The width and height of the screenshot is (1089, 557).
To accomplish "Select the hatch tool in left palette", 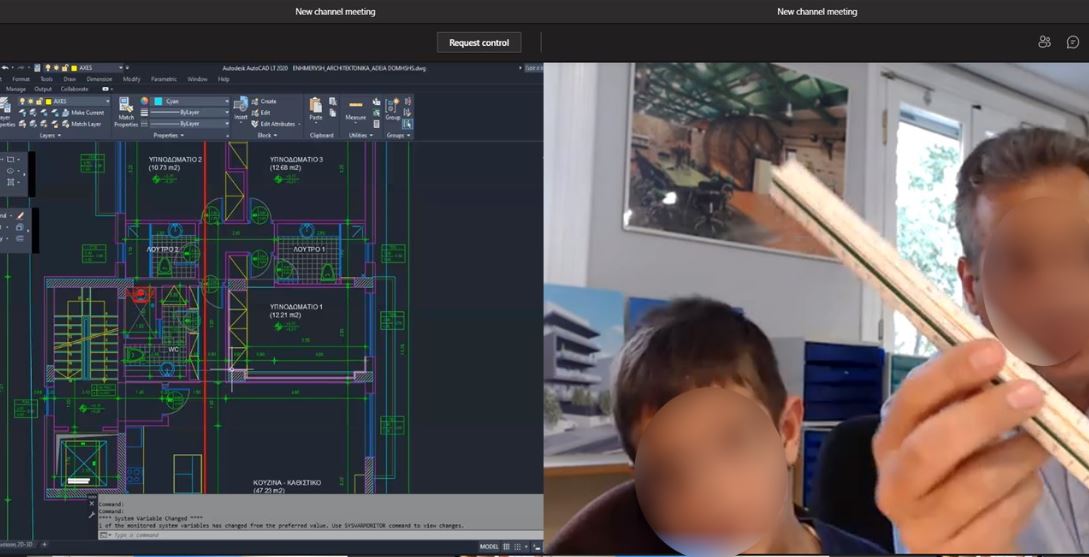I will pyautogui.click(x=10, y=182).
